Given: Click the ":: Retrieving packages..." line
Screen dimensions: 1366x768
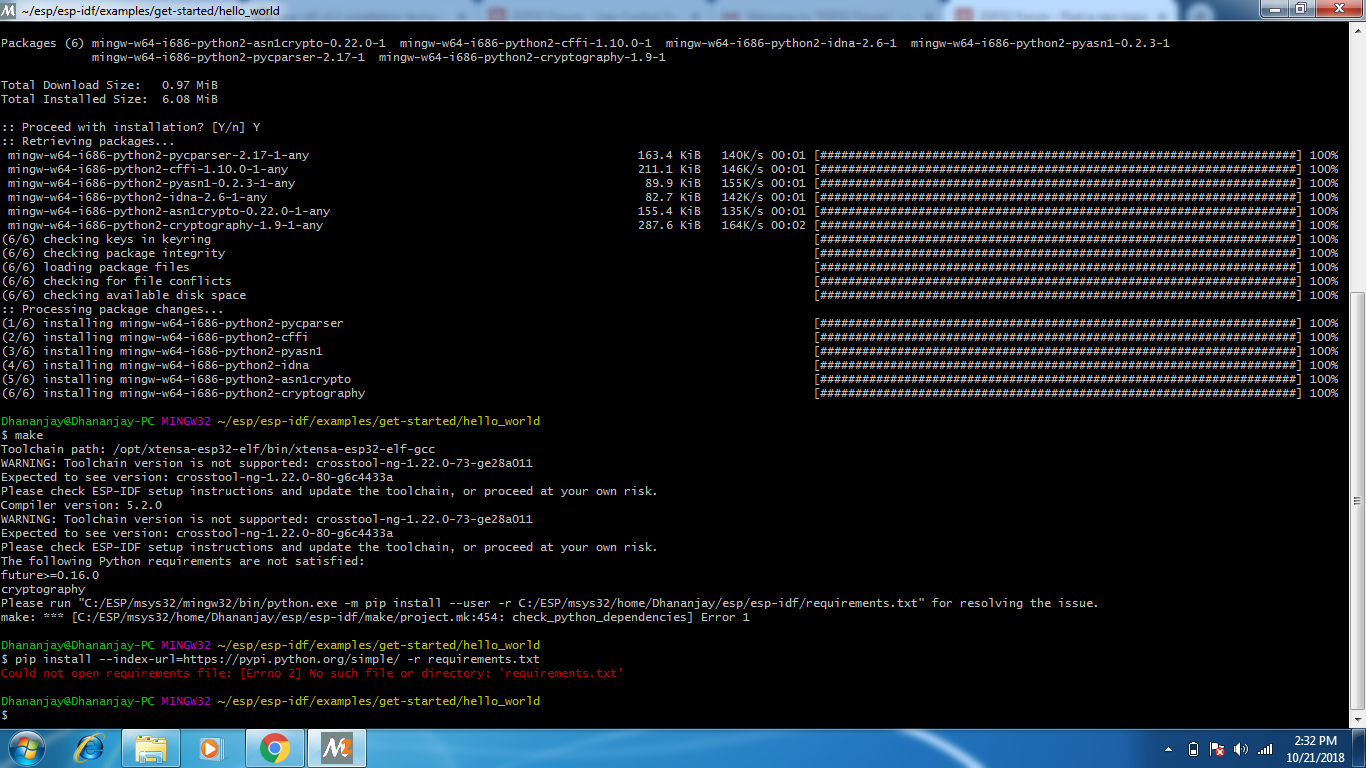Looking at the screenshot, I should coord(88,141).
